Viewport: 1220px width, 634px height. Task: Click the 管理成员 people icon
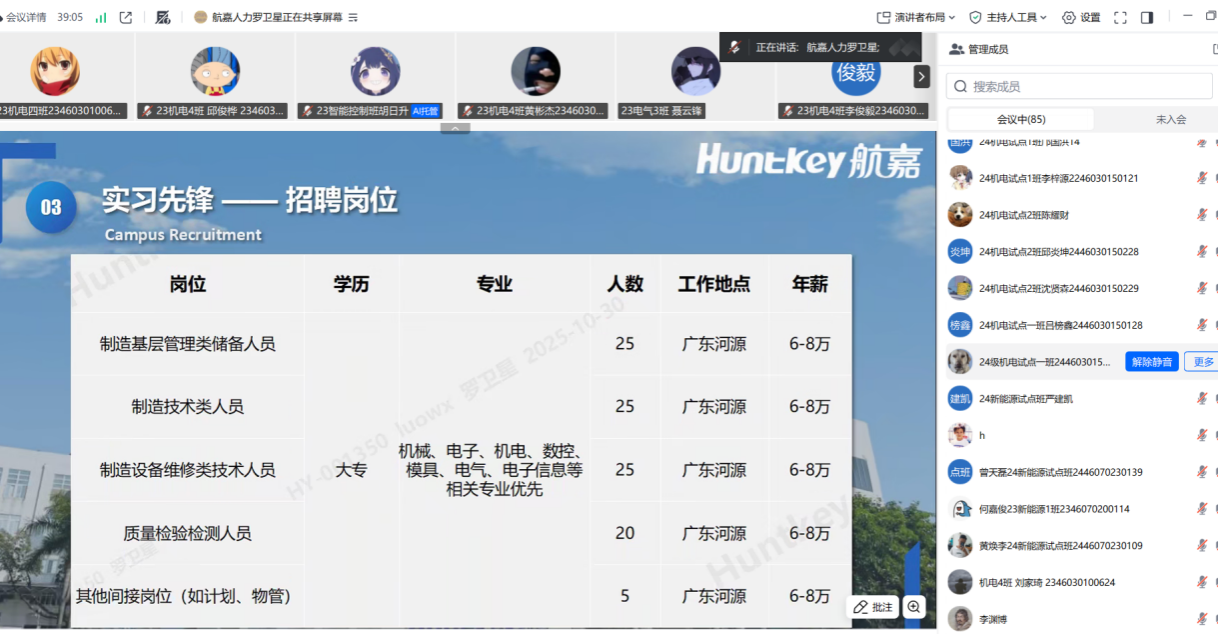[957, 49]
